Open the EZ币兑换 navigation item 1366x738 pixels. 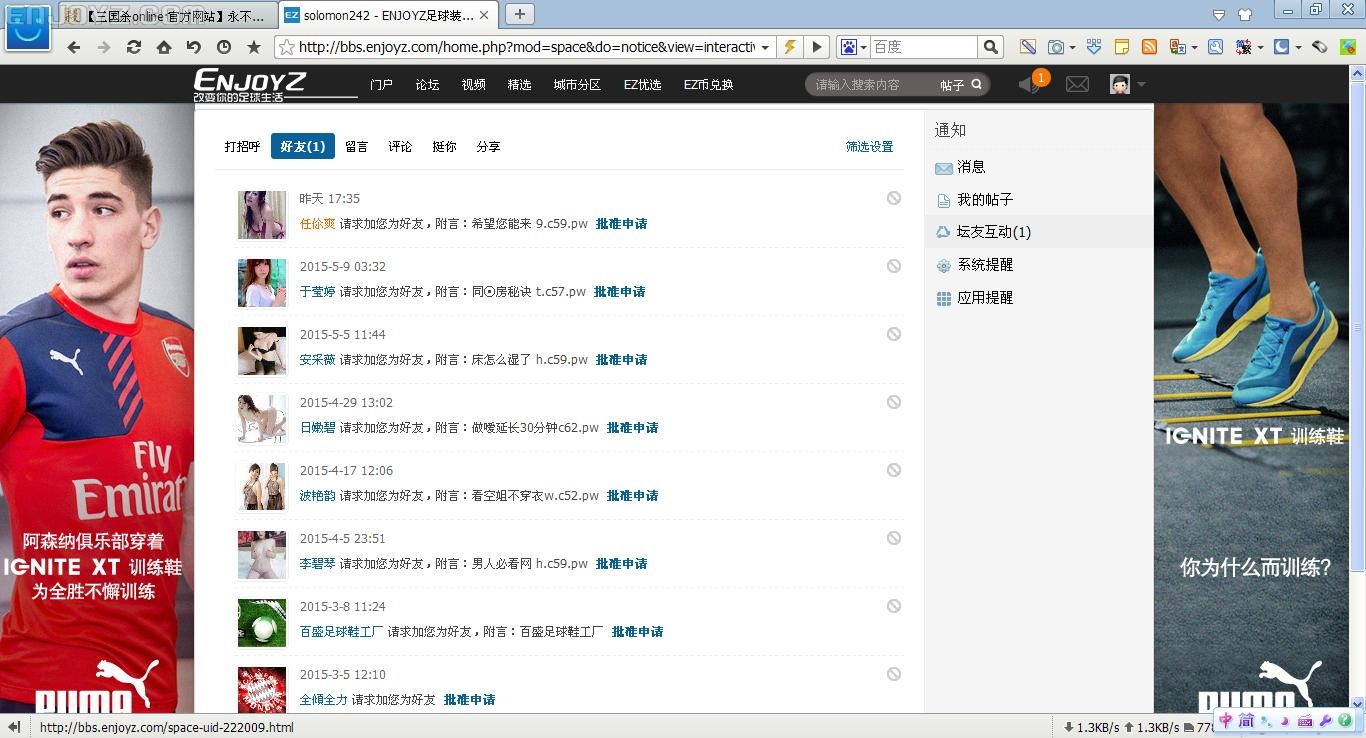coord(708,85)
